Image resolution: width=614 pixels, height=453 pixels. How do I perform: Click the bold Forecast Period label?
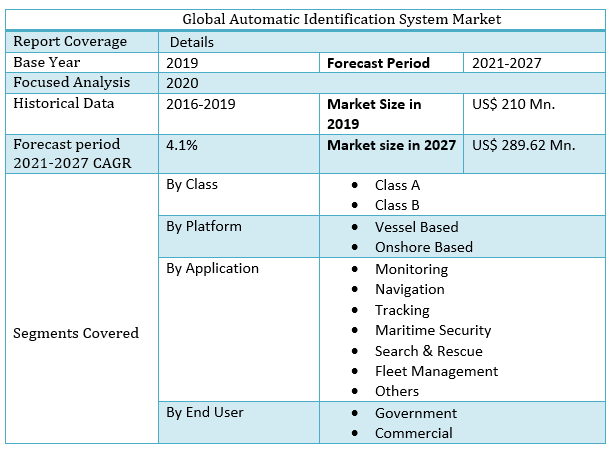(378, 63)
